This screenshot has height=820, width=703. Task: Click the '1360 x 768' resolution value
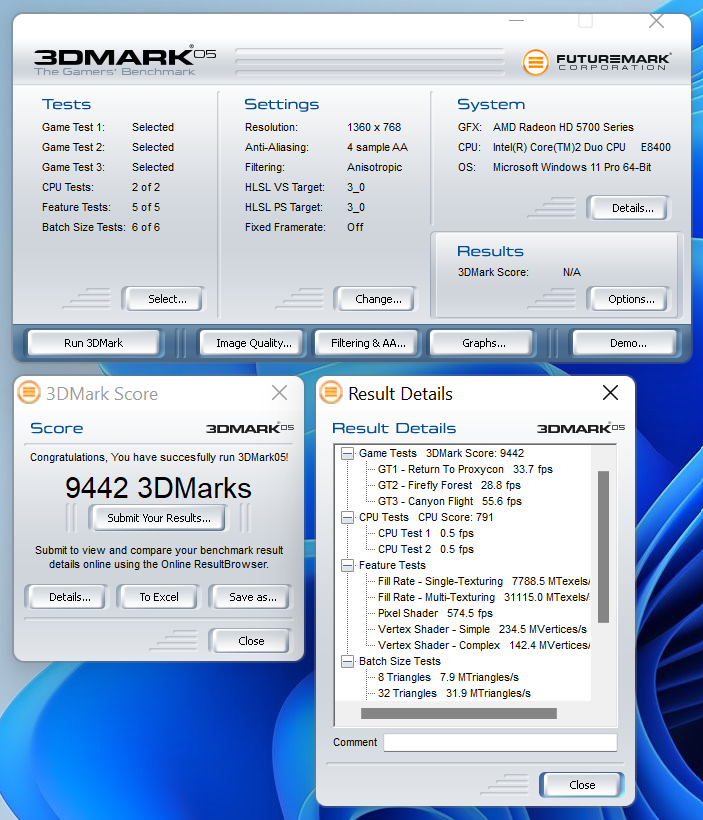[374, 127]
